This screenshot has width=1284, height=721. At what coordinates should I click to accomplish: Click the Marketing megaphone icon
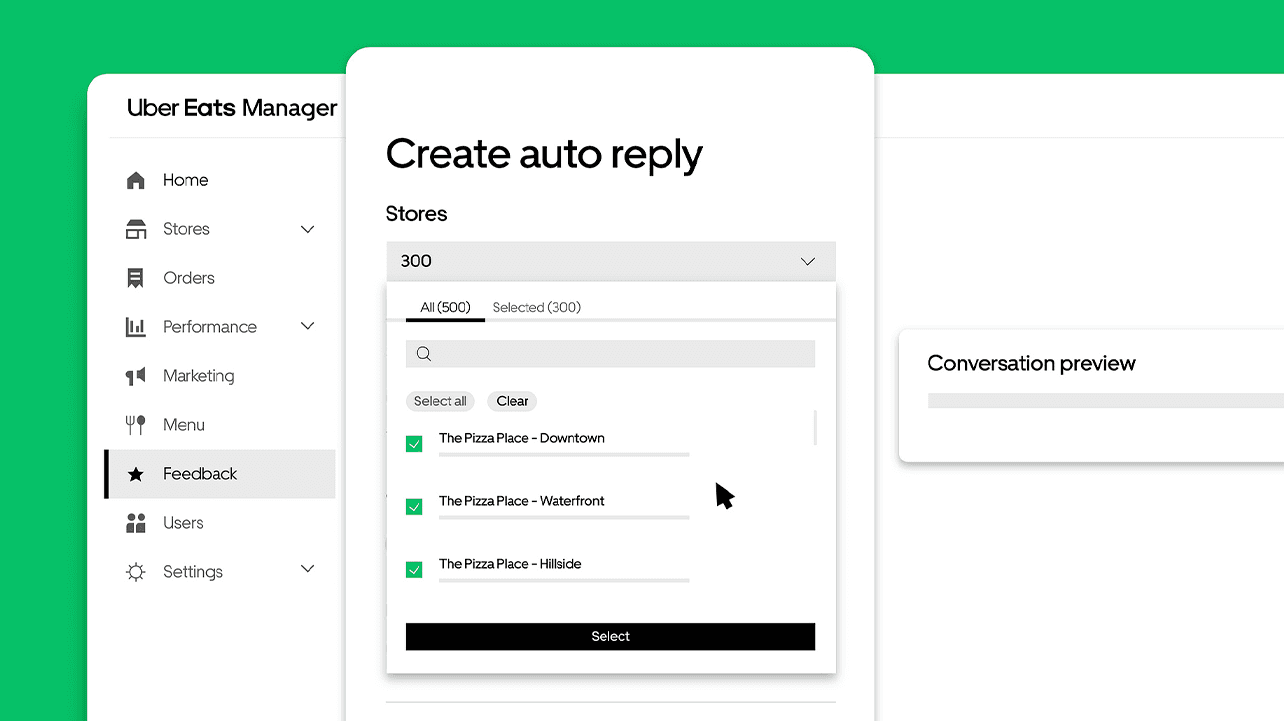[x=135, y=376]
